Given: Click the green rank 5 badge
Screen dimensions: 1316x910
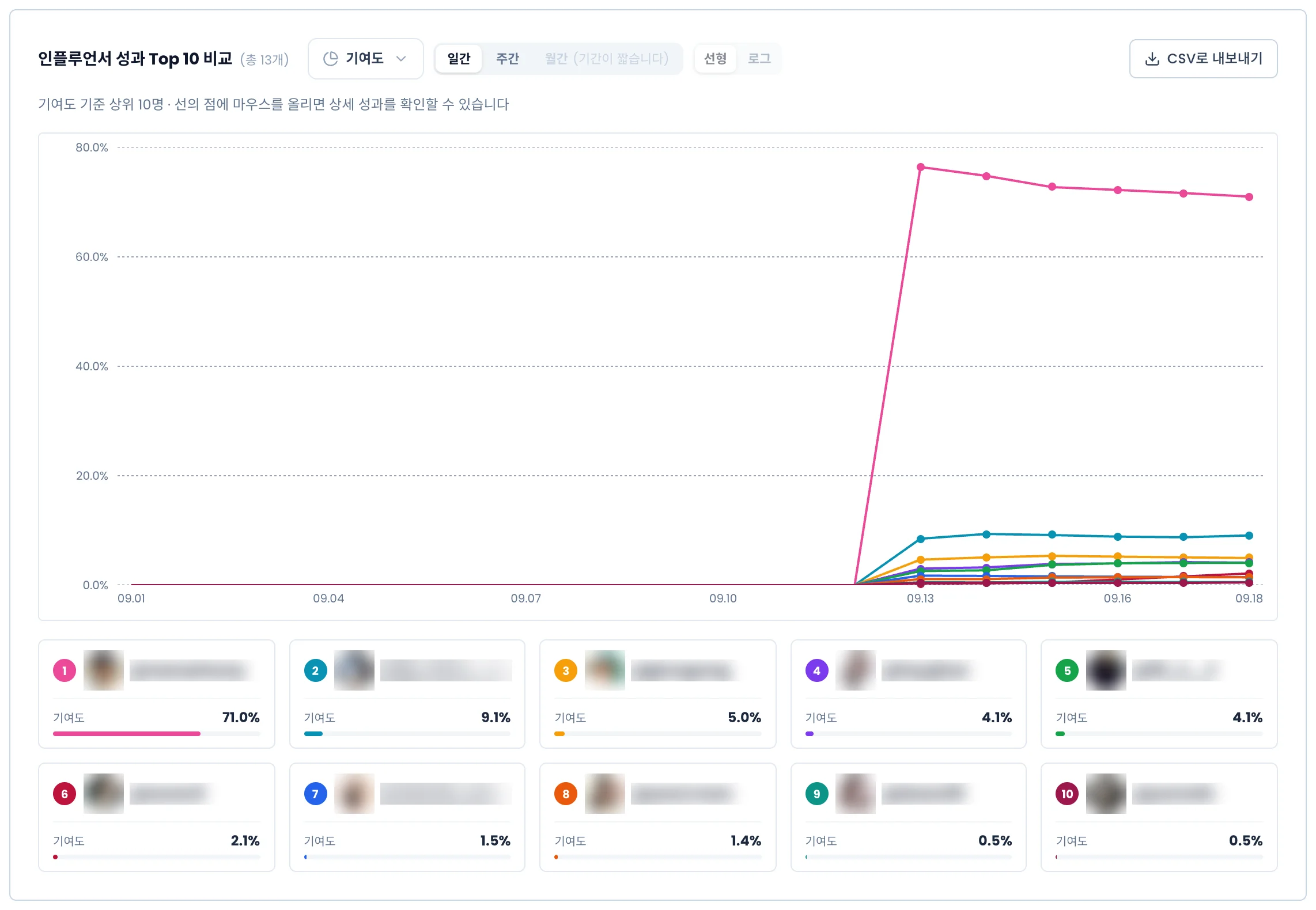Looking at the screenshot, I should (1067, 670).
